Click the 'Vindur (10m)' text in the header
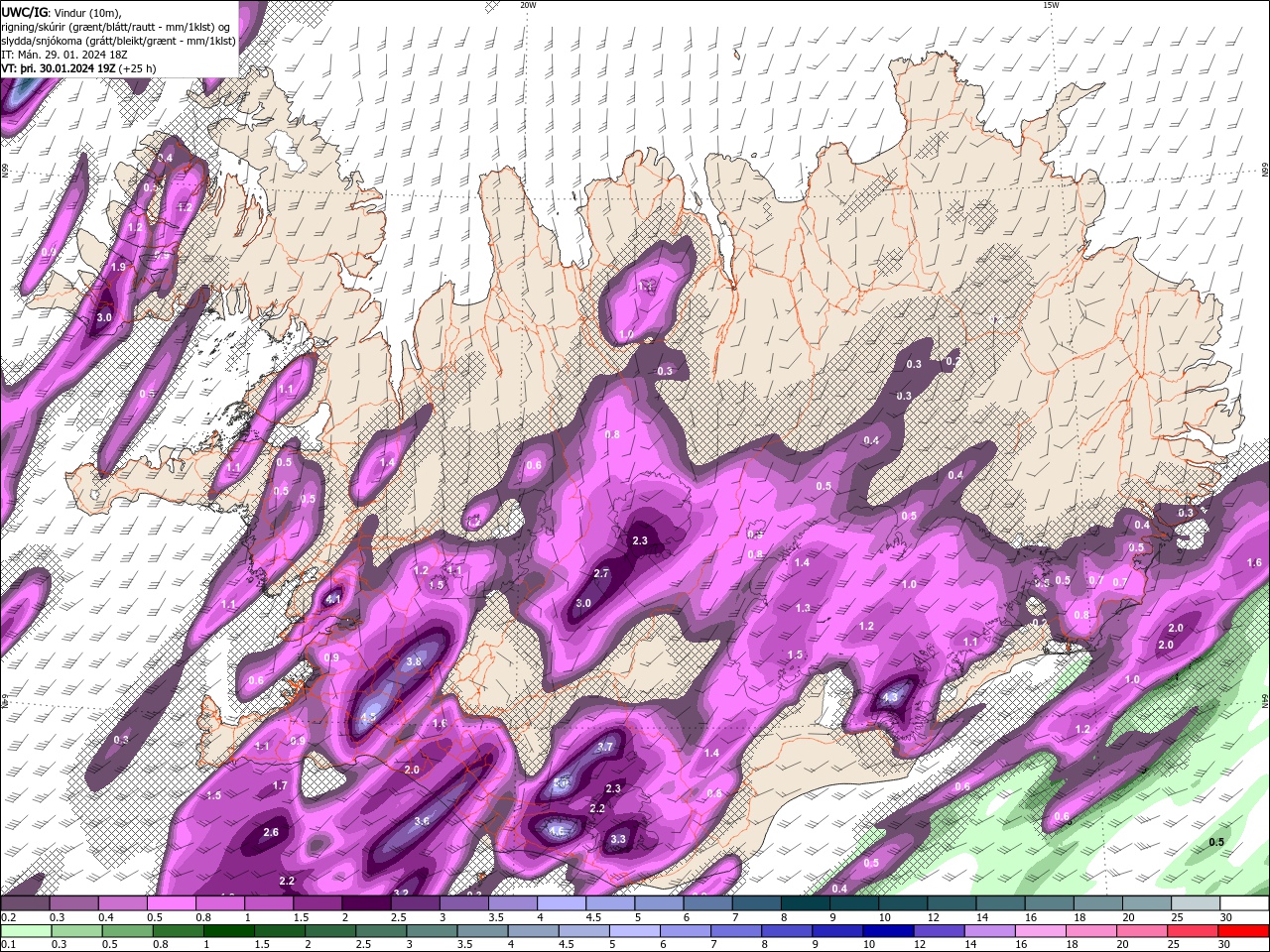 86,12
